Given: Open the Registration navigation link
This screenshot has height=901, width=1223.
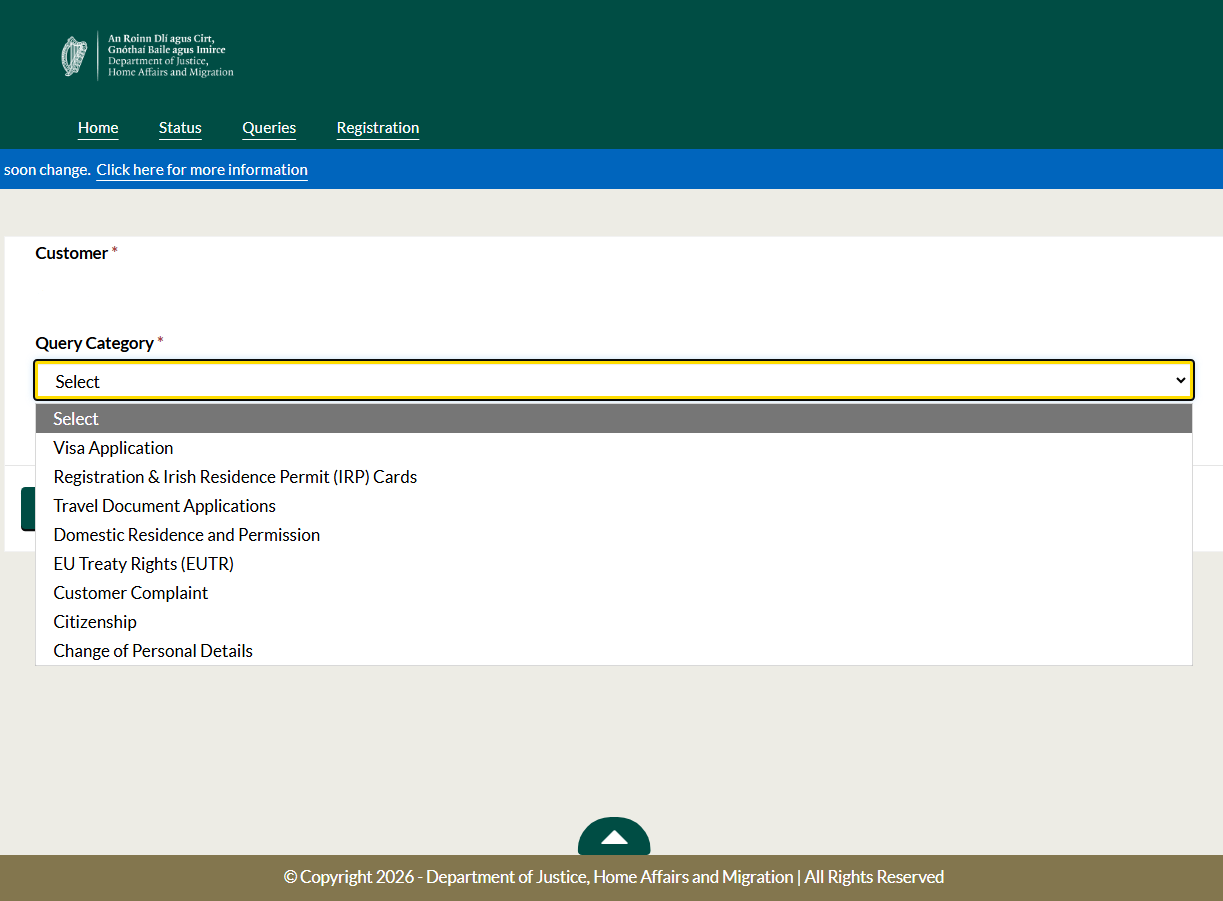Looking at the screenshot, I should [378, 128].
